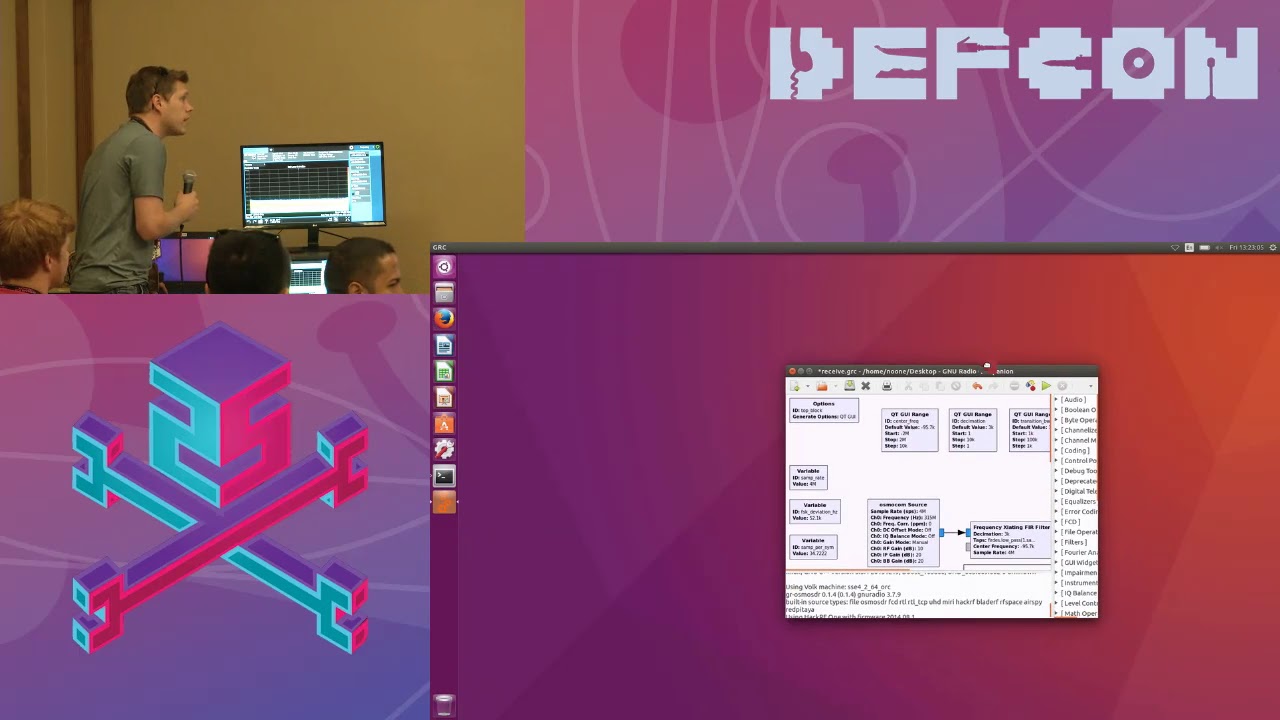1280x720 pixels.
Task: Expand the [Filters] block category
Action: (x=1056, y=542)
